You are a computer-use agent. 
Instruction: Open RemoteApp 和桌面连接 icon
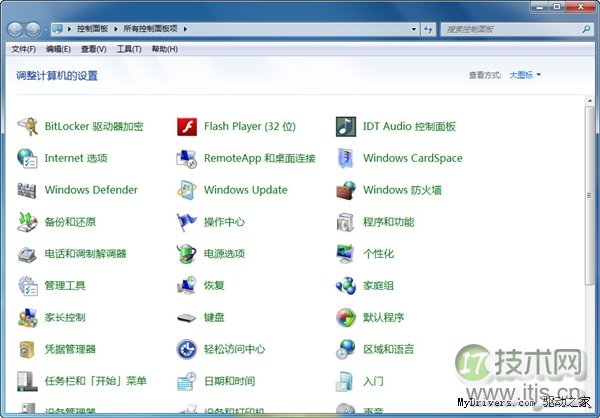pos(187,158)
